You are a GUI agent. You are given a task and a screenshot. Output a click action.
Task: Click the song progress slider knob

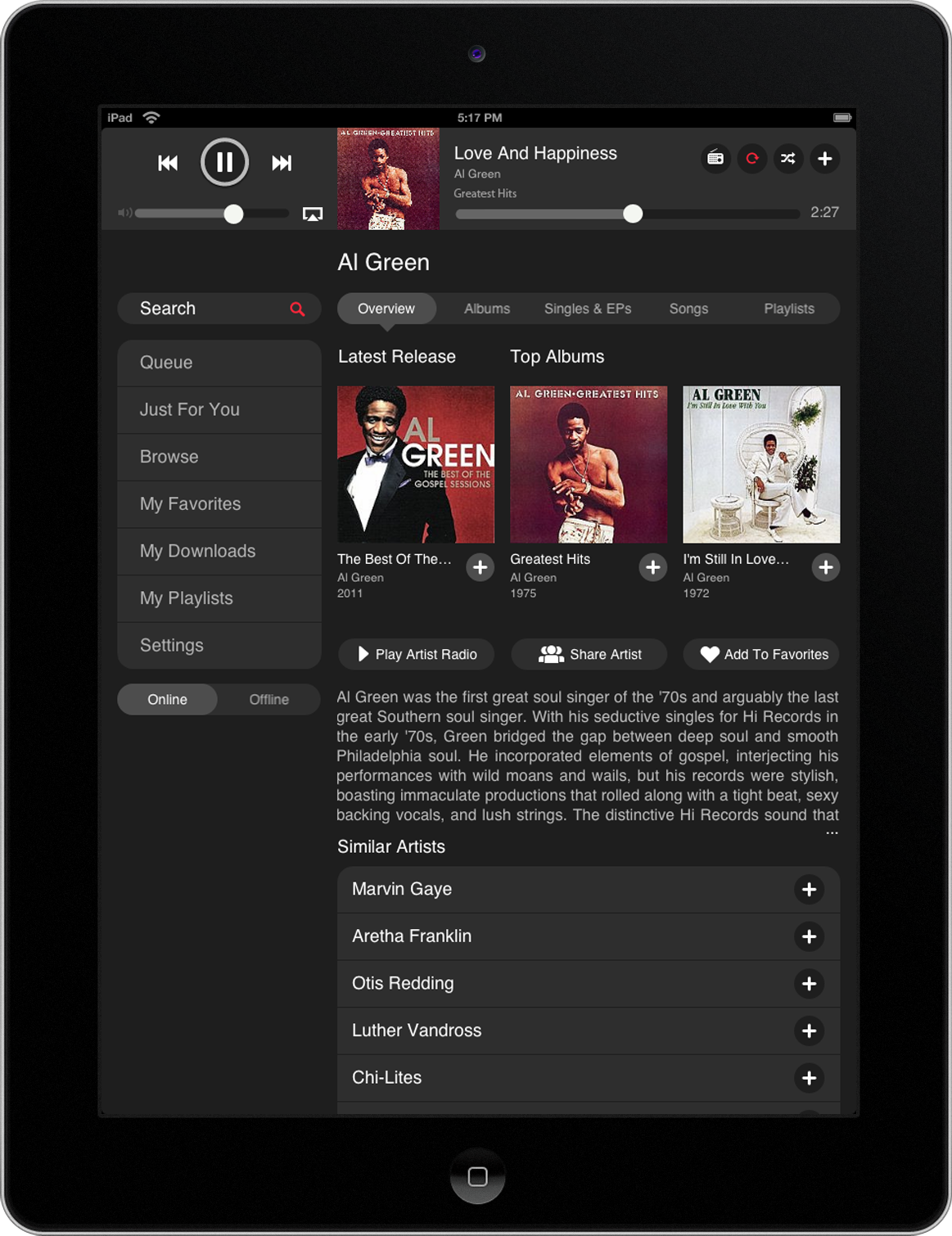coord(633,214)
